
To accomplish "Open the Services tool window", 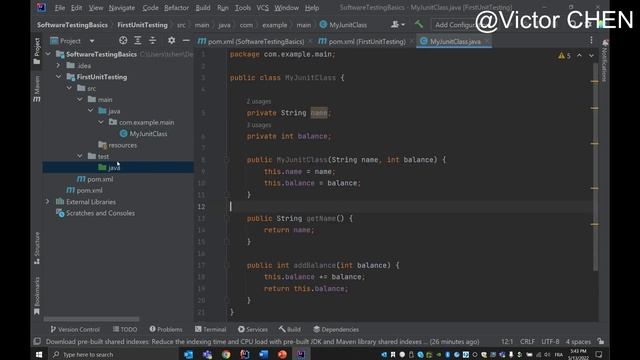I will (253, 329).
